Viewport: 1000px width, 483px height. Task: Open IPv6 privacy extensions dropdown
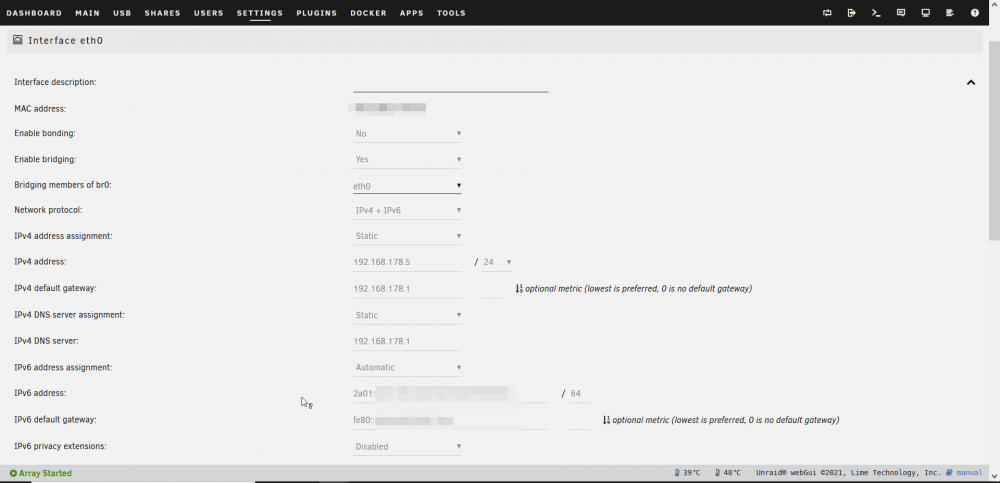407,447
